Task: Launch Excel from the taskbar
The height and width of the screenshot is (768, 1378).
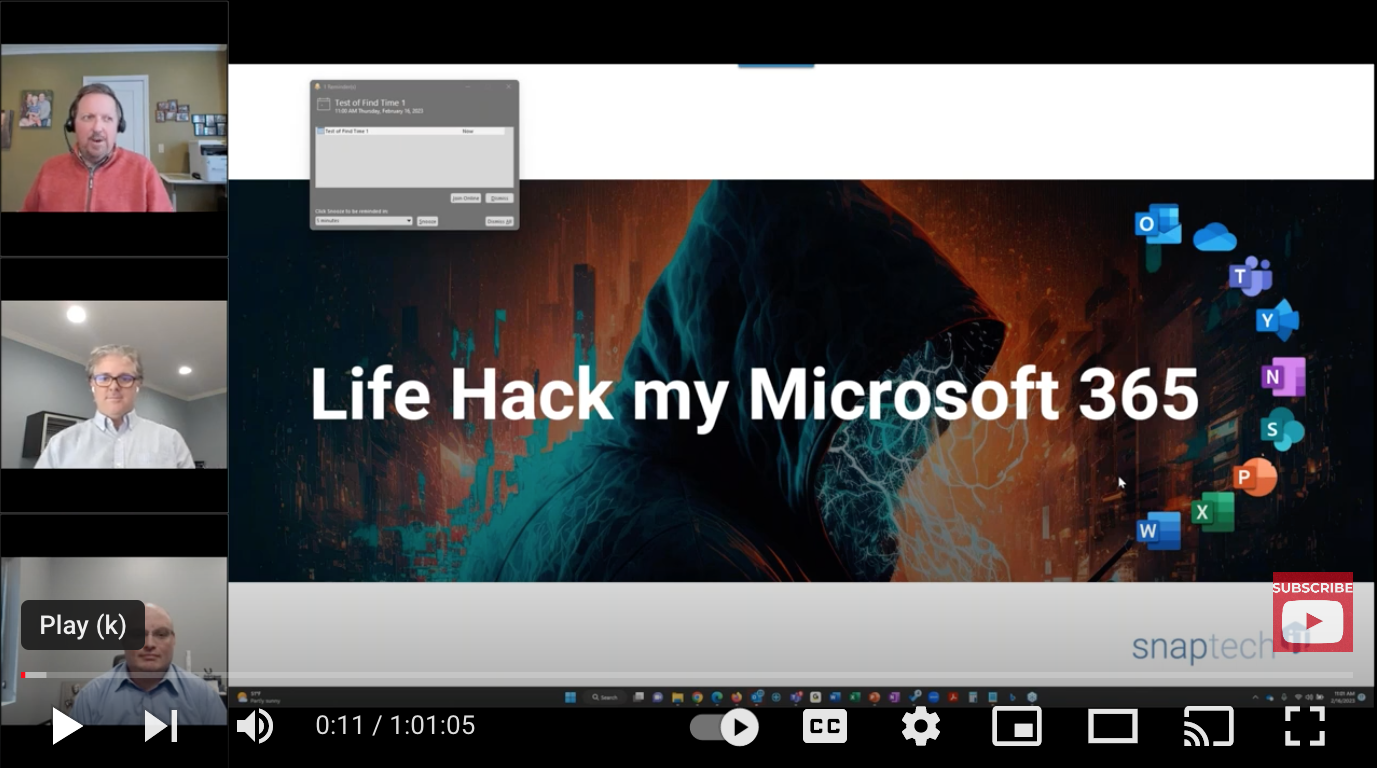Action: point(854,697)
